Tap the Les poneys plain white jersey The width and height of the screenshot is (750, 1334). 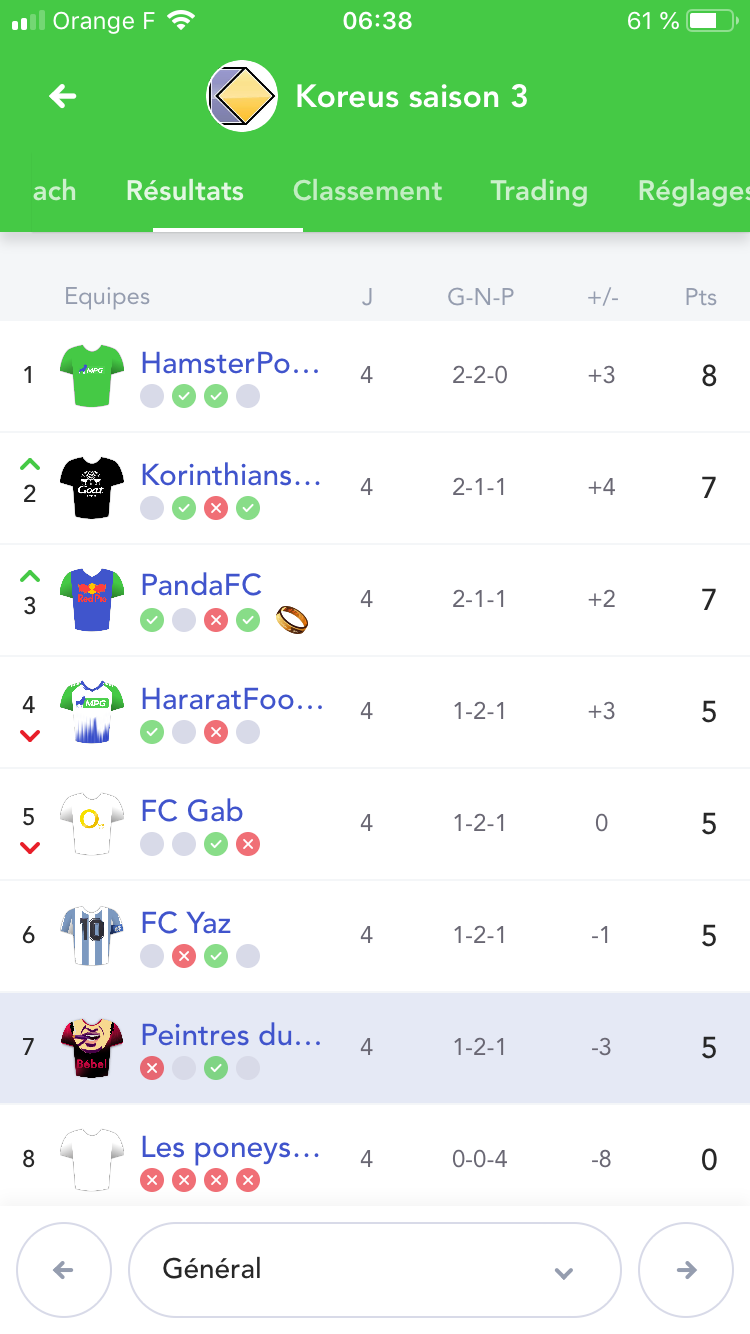tap(92, 1160)
